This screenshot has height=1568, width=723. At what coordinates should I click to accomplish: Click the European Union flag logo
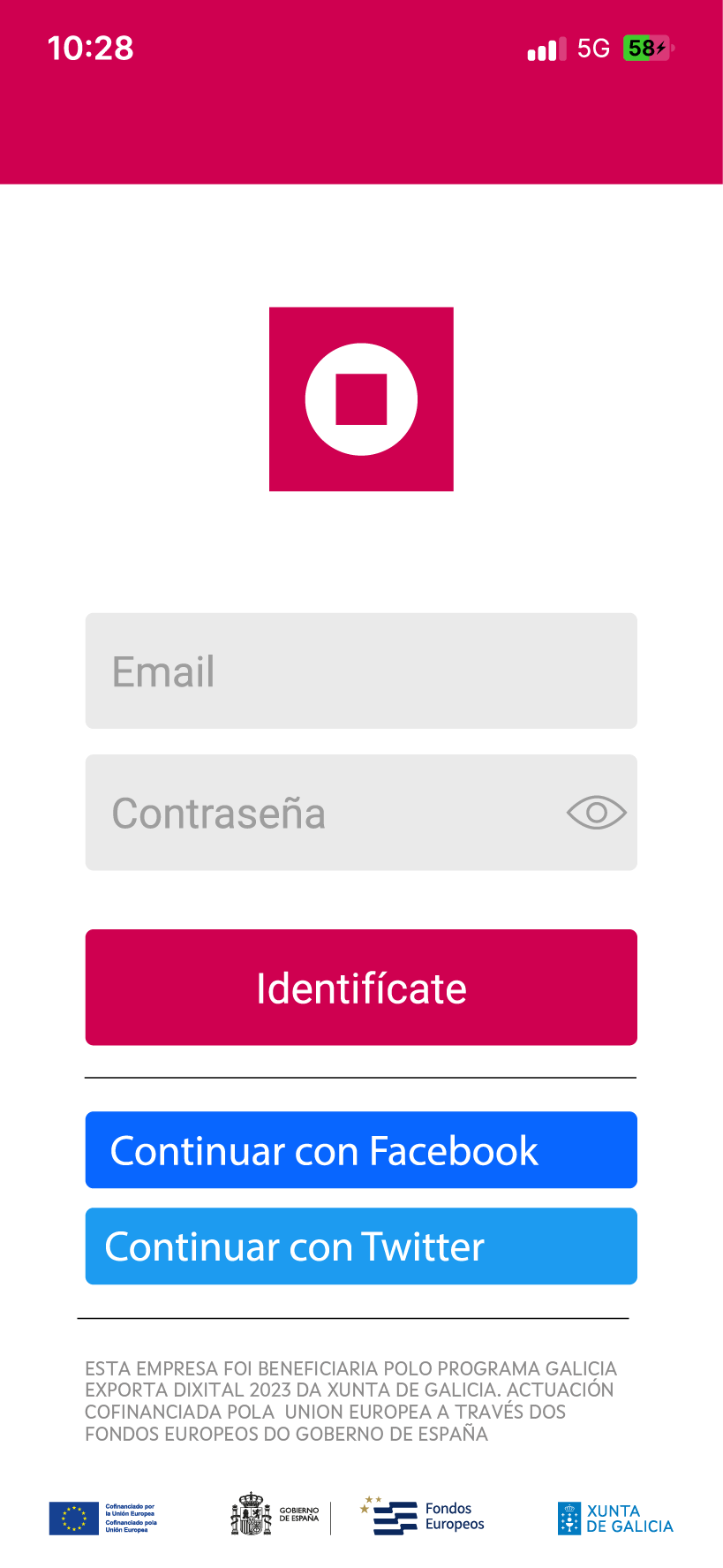point(74,1519)
